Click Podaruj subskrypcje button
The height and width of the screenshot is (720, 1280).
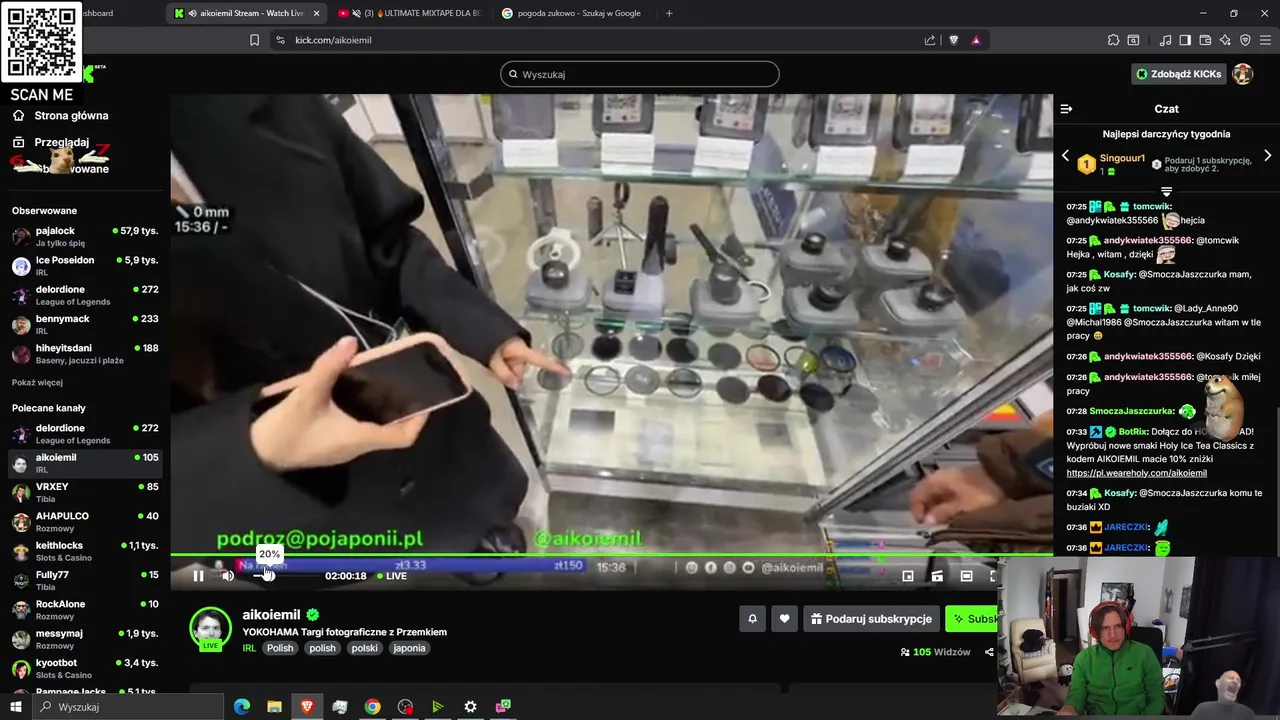[x=871, y=619]
